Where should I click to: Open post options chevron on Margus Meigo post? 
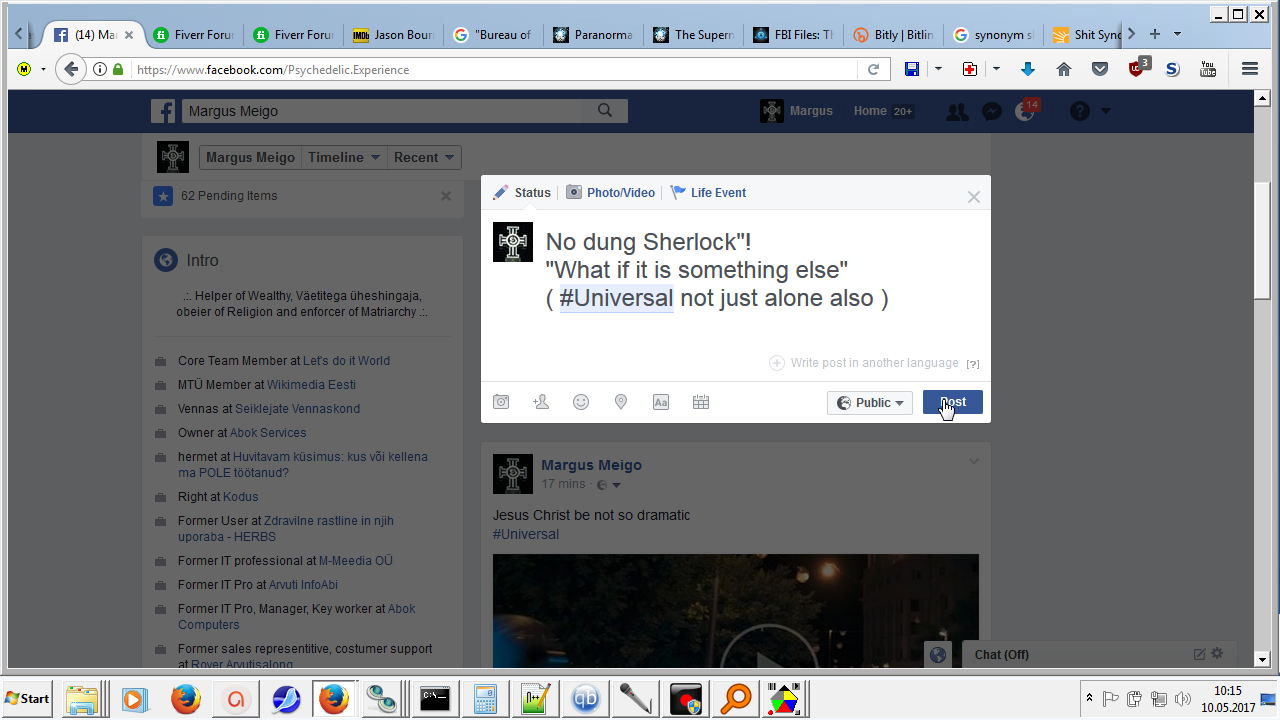pos(973,461)
